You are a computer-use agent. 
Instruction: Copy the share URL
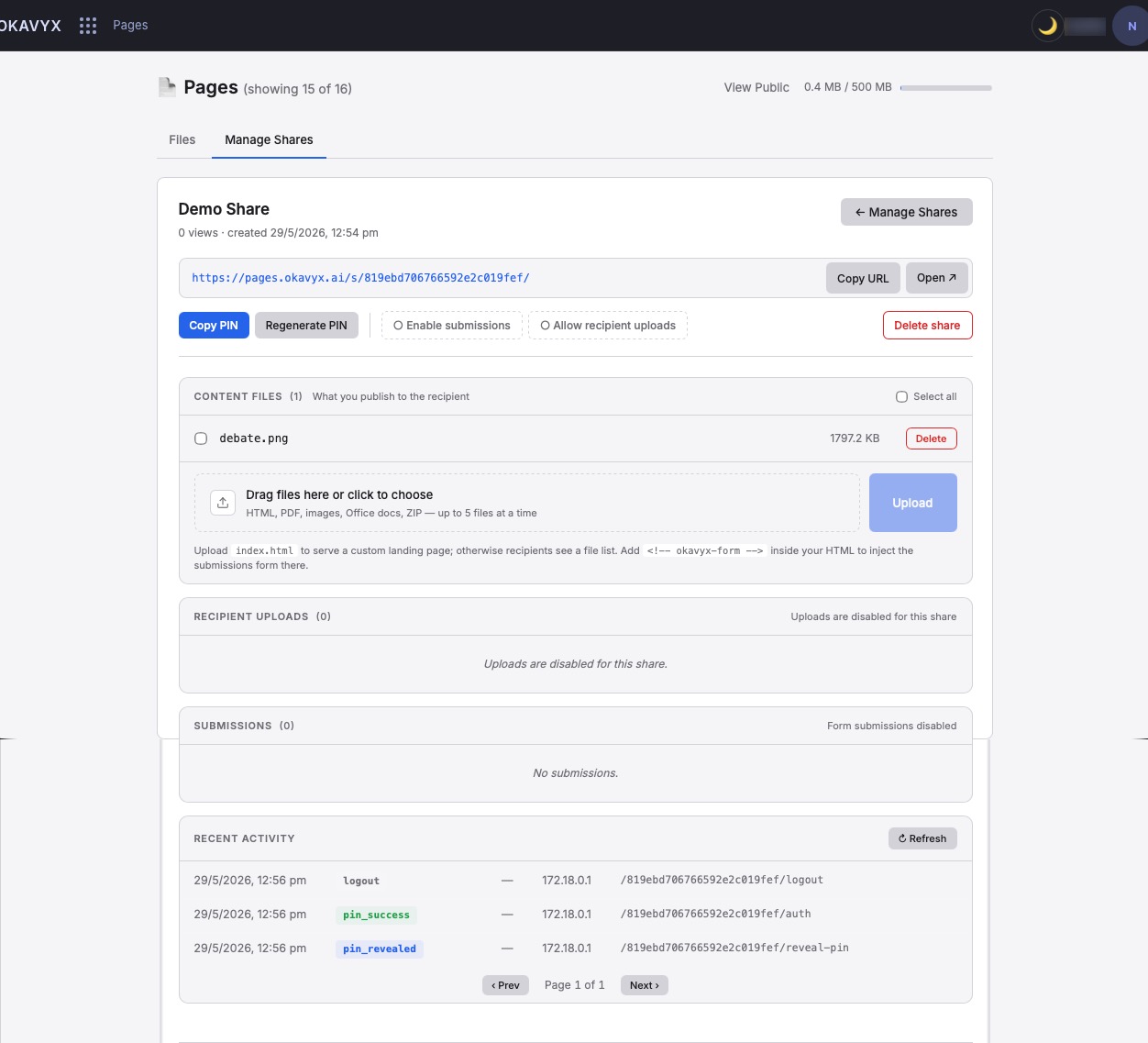[x=863, y=278]
